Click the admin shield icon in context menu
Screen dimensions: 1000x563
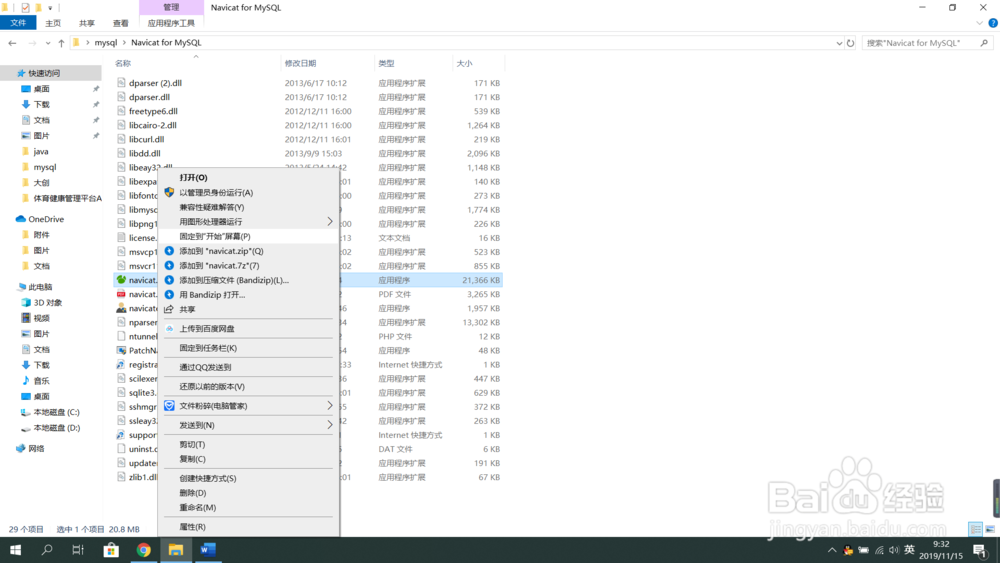169,192
